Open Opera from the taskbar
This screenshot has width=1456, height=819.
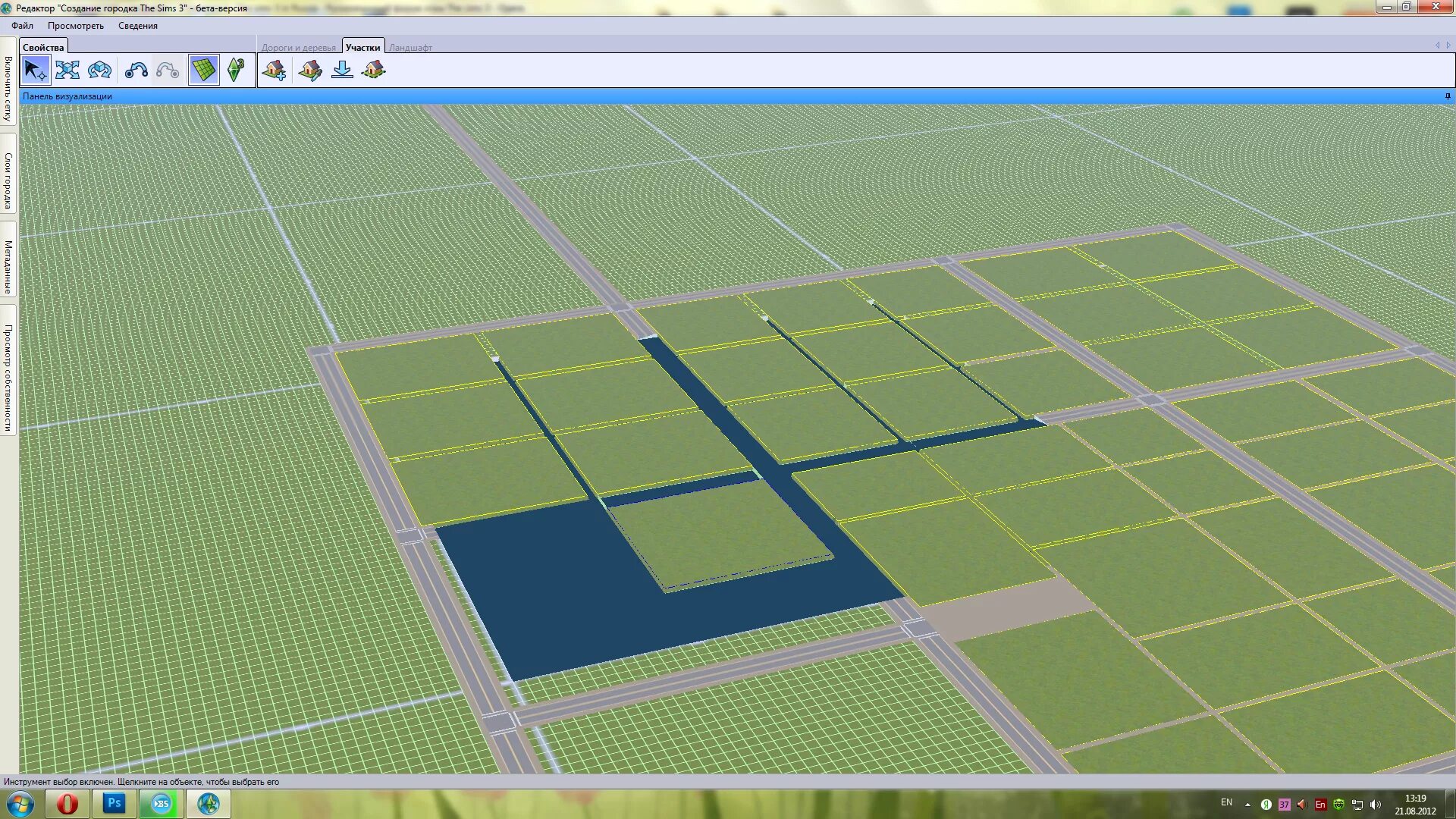pos(67,804)
